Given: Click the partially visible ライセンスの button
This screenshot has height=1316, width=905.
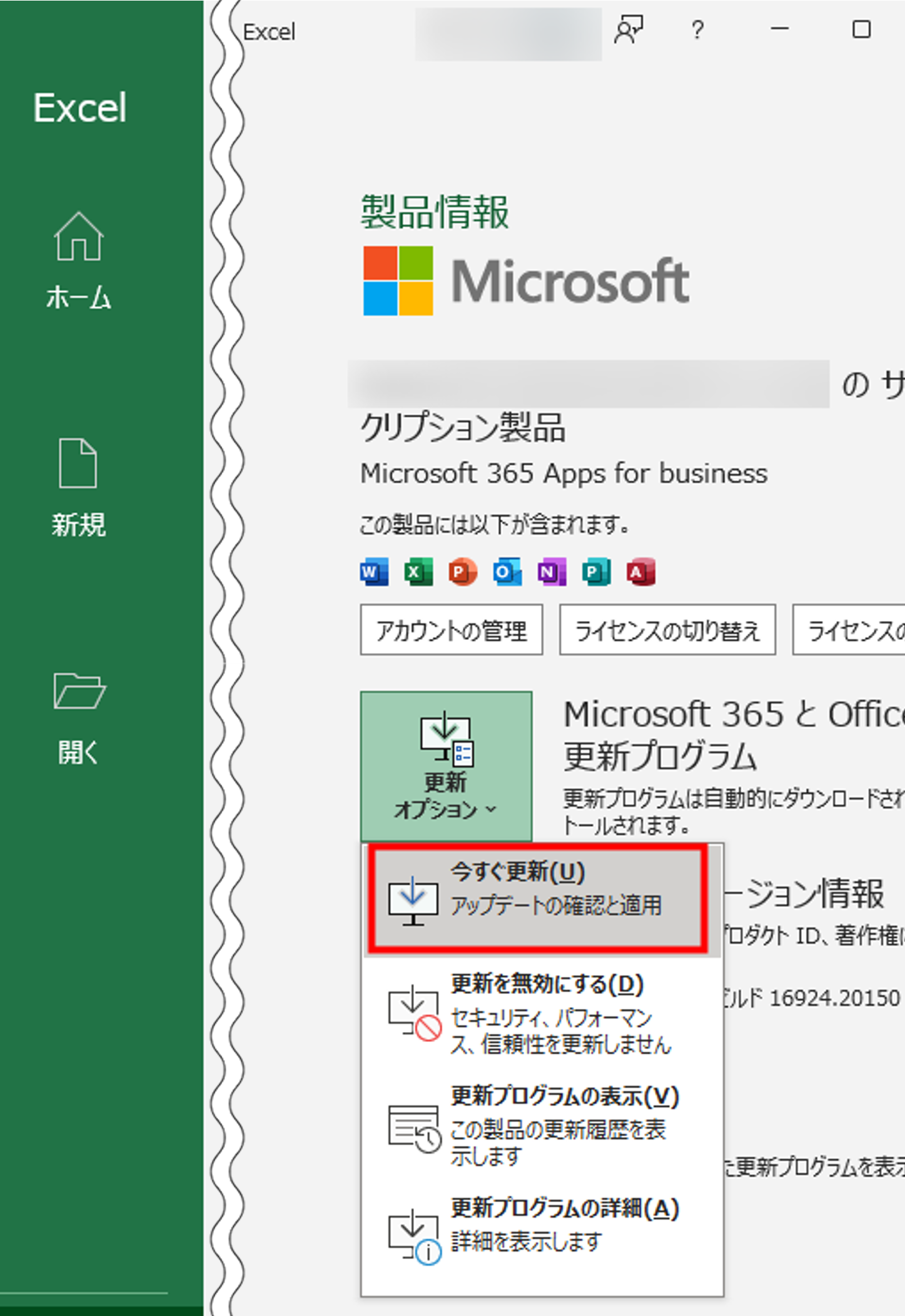Looking at the screenshot, I should (849, 630).
